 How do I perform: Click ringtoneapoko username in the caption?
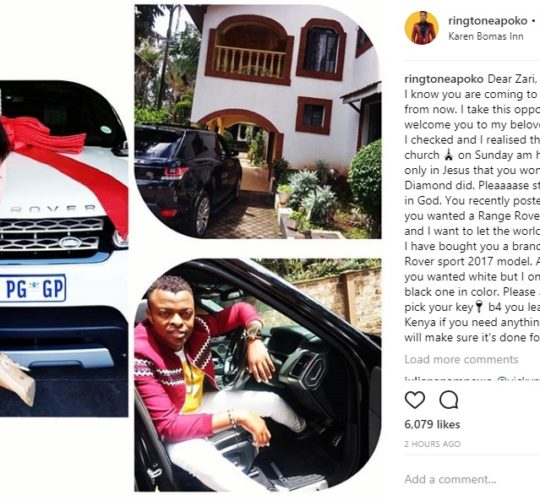(444, 79)
